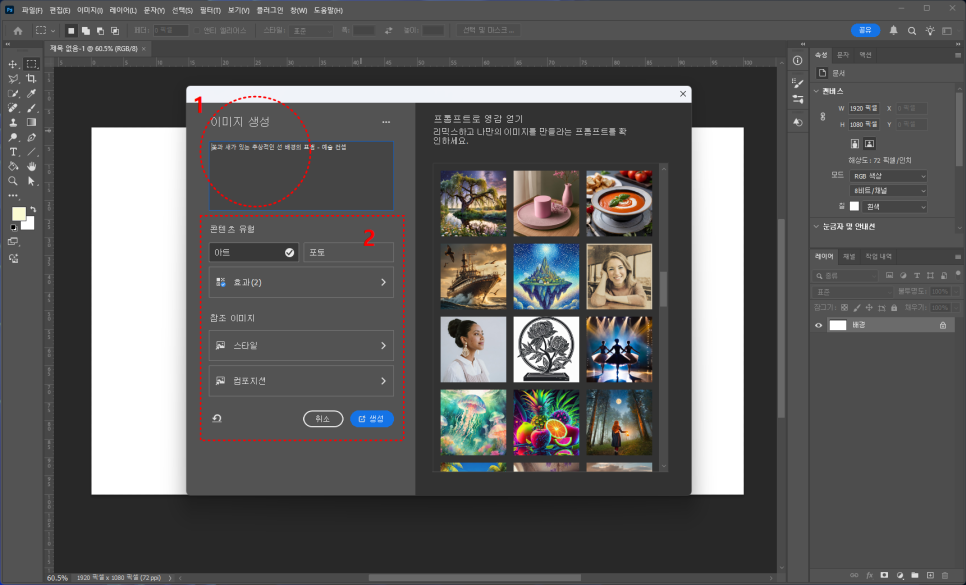
Task: Open the Brush Settings panel icon
Action: (x=798, y=83)
